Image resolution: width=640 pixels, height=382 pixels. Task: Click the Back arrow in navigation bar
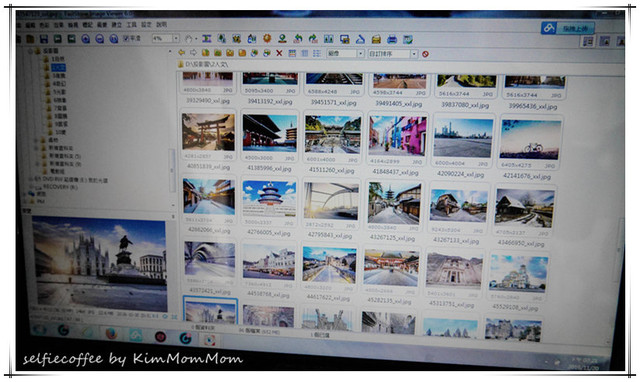click(182, 53)
